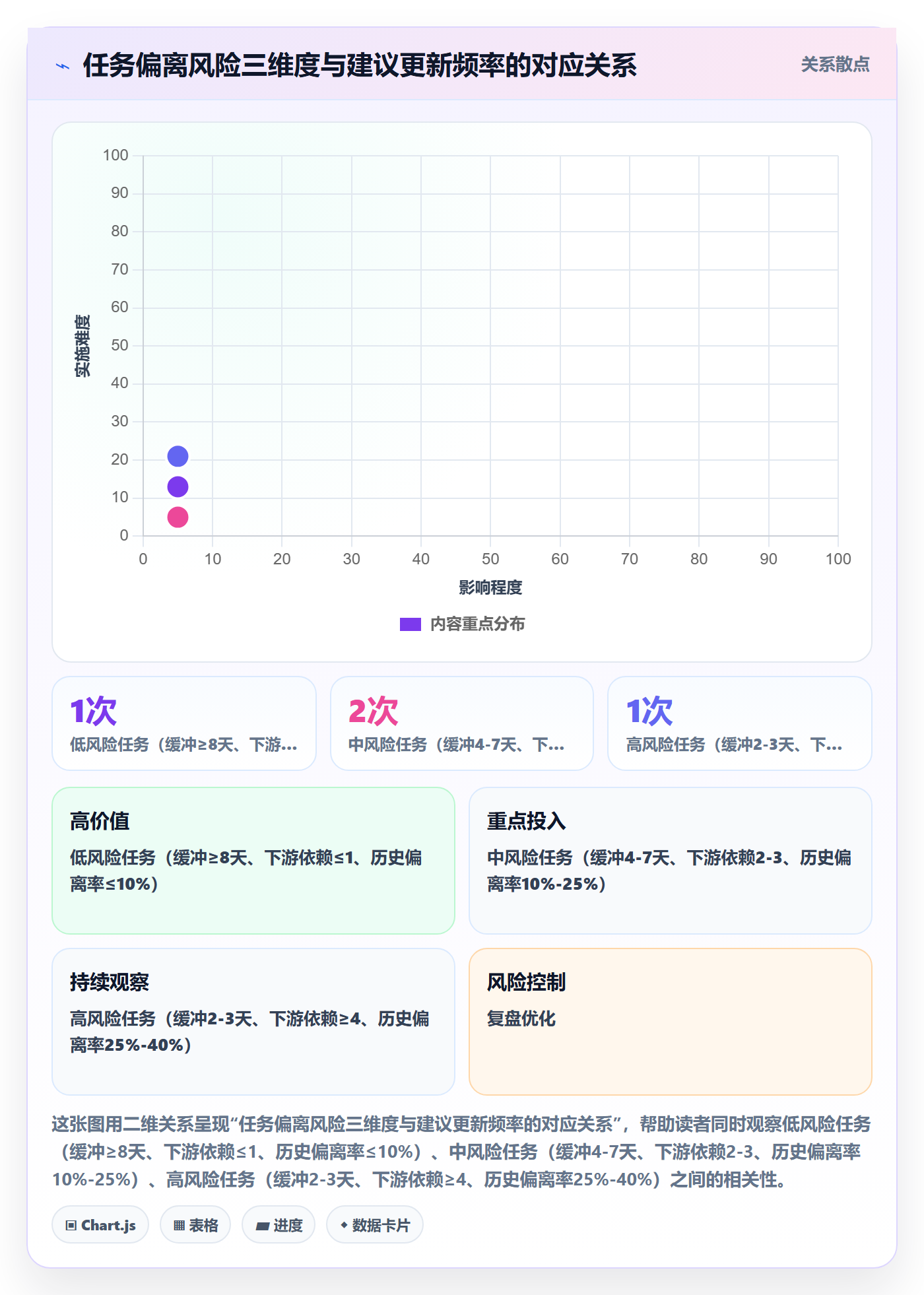
Task: Click the purple scatter point near 13
Action: click(178, 486)
